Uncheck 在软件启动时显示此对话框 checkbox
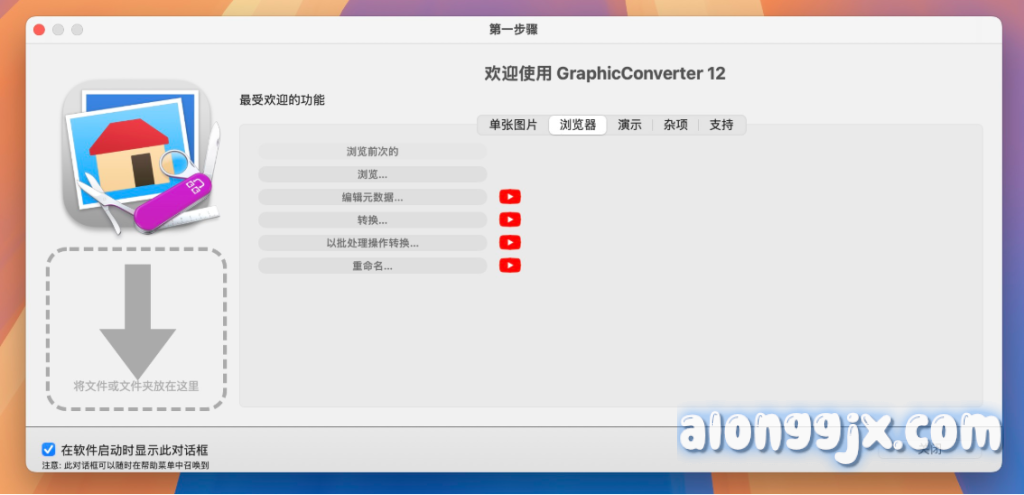Image resolution: width=1024 pixels, height=495 pixels. click(48, 450)
